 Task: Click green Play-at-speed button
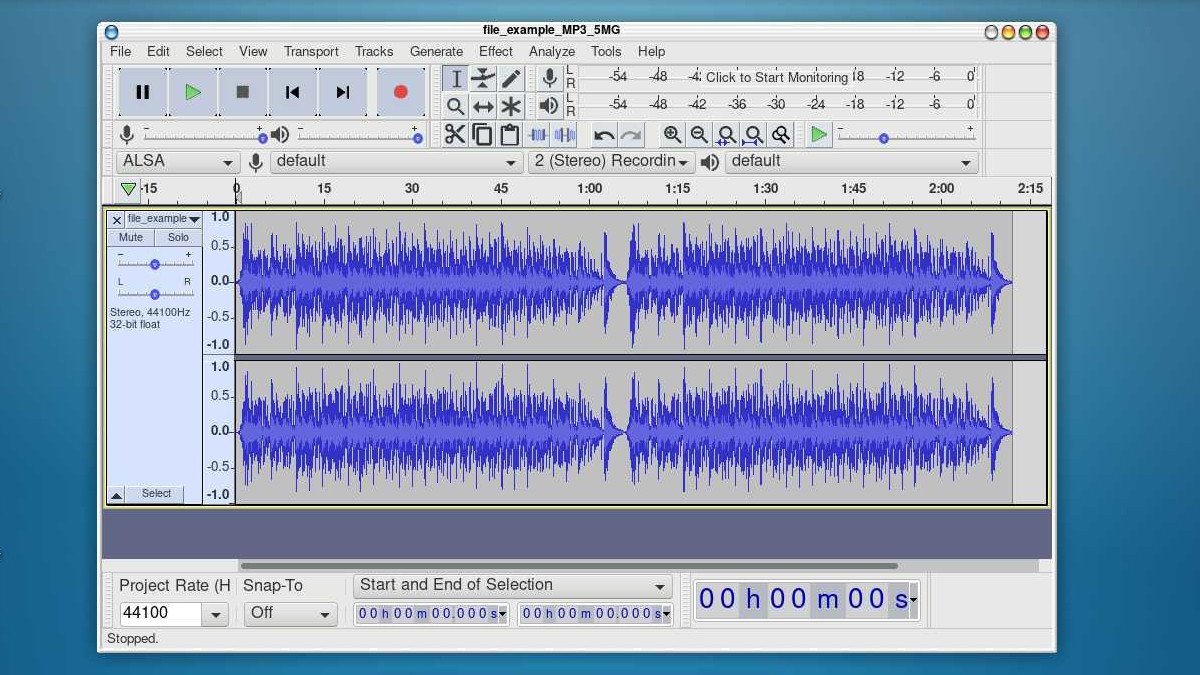click(x=819, y=134)
